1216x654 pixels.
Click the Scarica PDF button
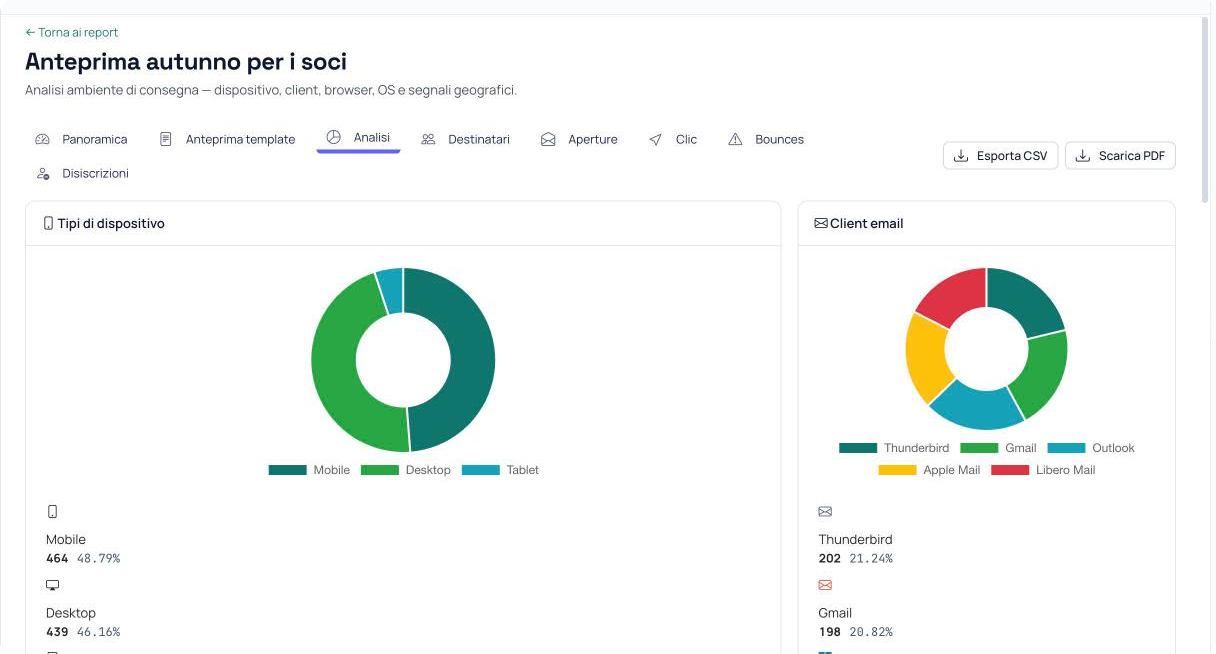[x=1120, y=156]
